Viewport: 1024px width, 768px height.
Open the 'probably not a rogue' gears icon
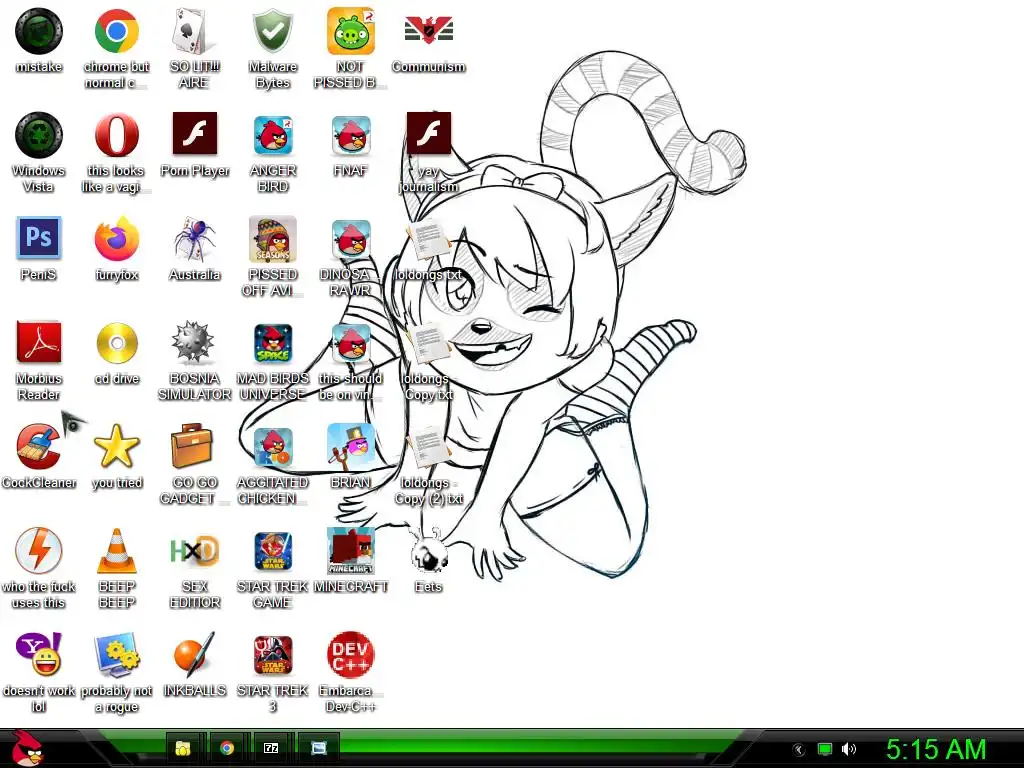pyautogui.click(x=116, y=654)
